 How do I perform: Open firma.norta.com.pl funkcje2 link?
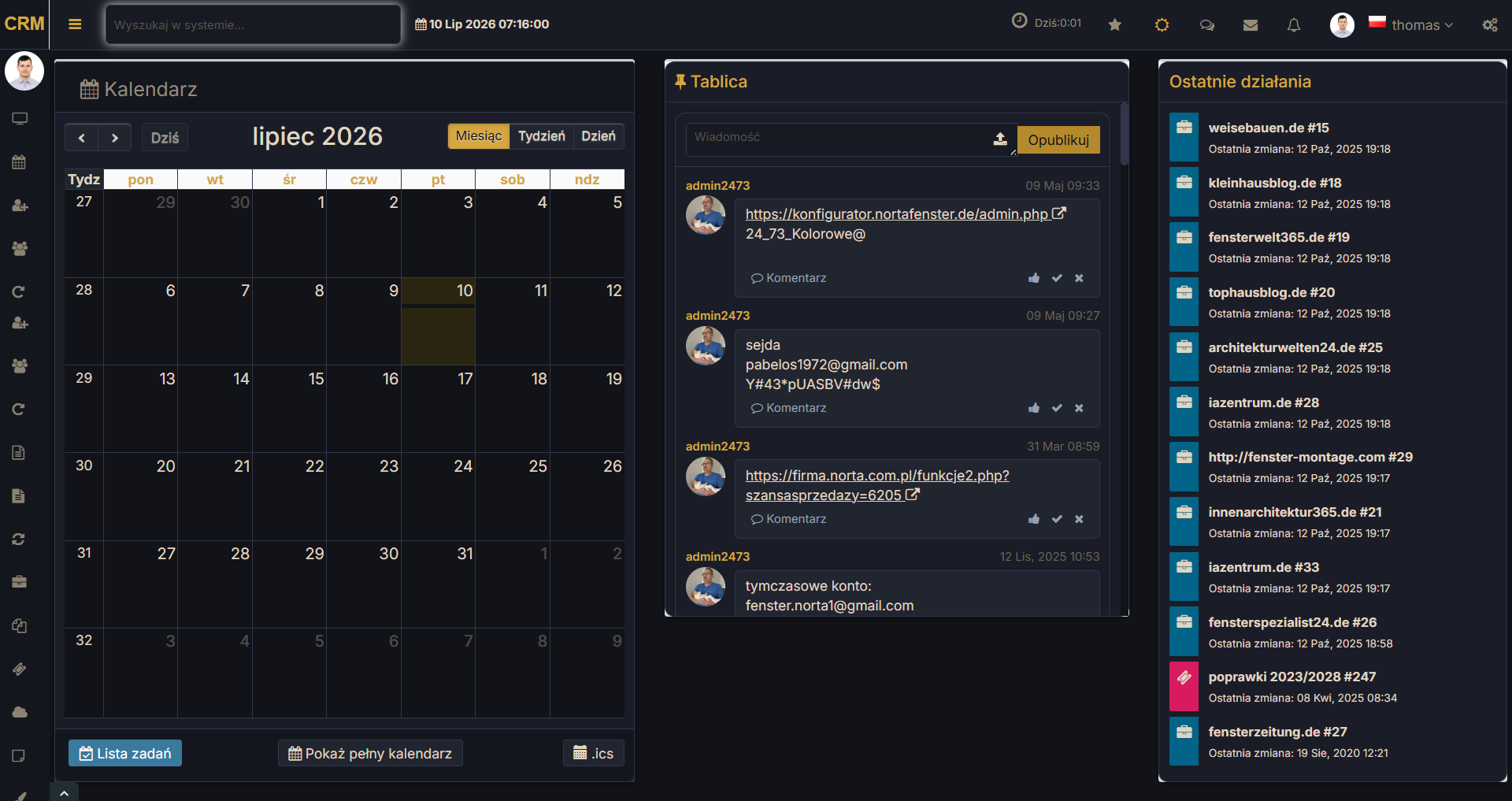click(x=877, y=485)
